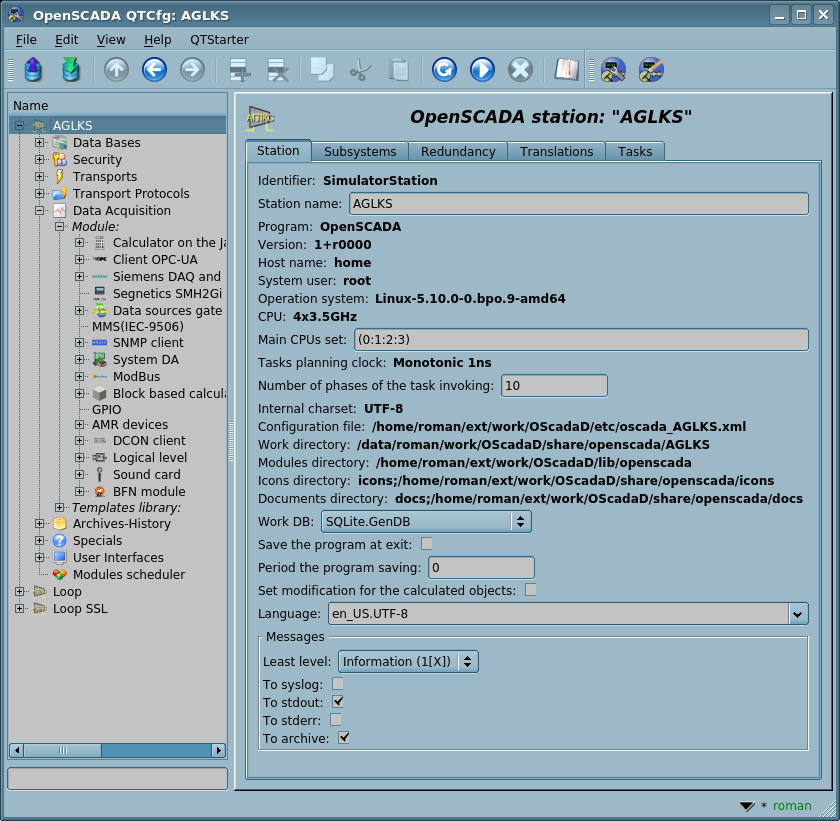Click the Cut scissors icon
The height and width of the screenshot is (821, 840).
pyautogui.click(x=360, y=70)
